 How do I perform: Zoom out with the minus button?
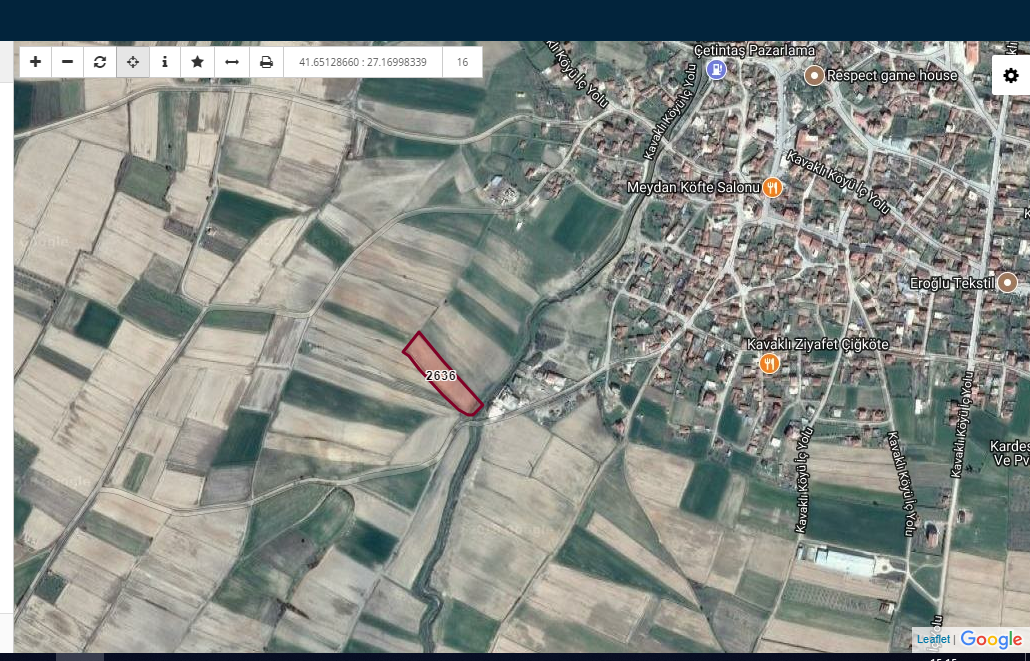[x=68, y=62]
